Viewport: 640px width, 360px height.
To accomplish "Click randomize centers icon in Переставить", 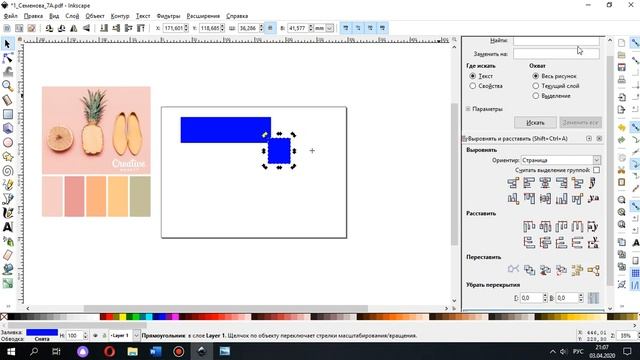I will (577, 270).
